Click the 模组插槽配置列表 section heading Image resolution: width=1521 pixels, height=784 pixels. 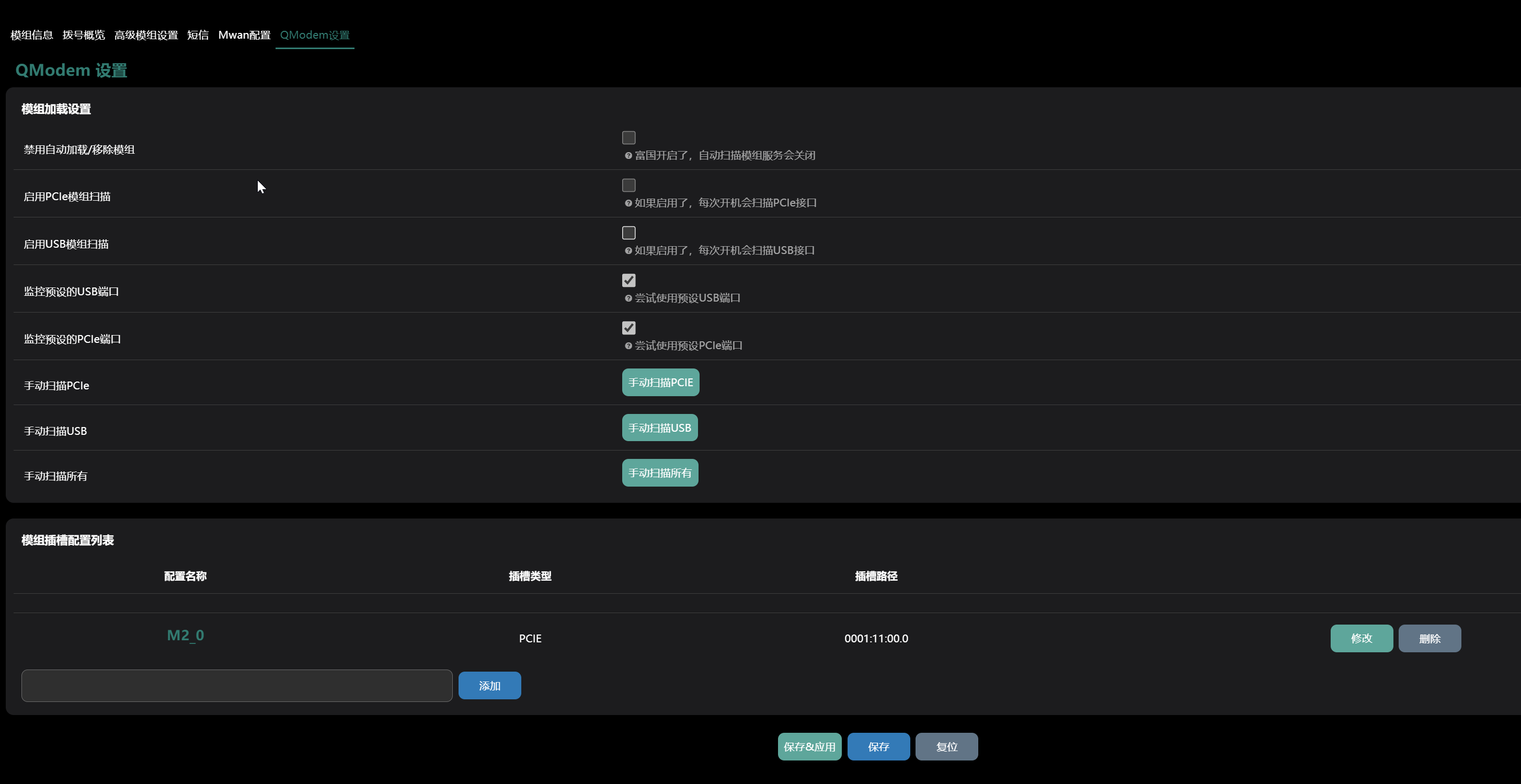pos(68,540)
